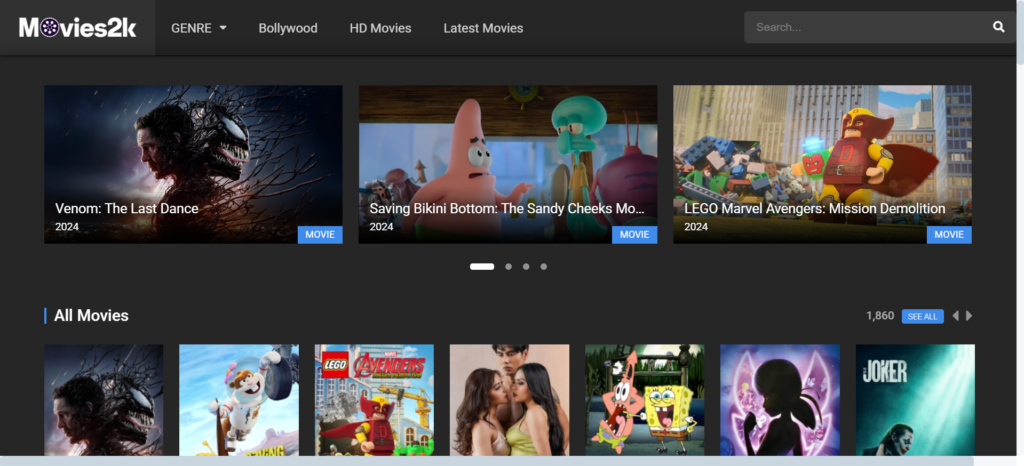Click the vertical page scrollbar
Image resolution: width=1024 pixels, height=466 pixels.
point(1020,33)
